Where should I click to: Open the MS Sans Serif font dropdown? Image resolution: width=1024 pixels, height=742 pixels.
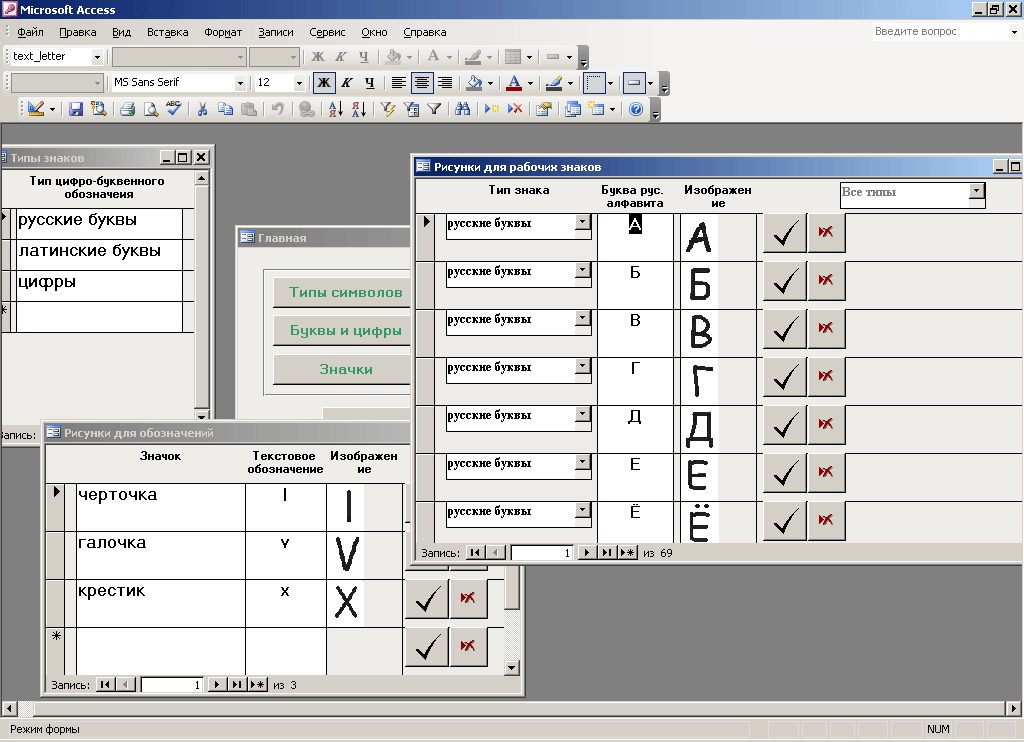click(241, 83)
